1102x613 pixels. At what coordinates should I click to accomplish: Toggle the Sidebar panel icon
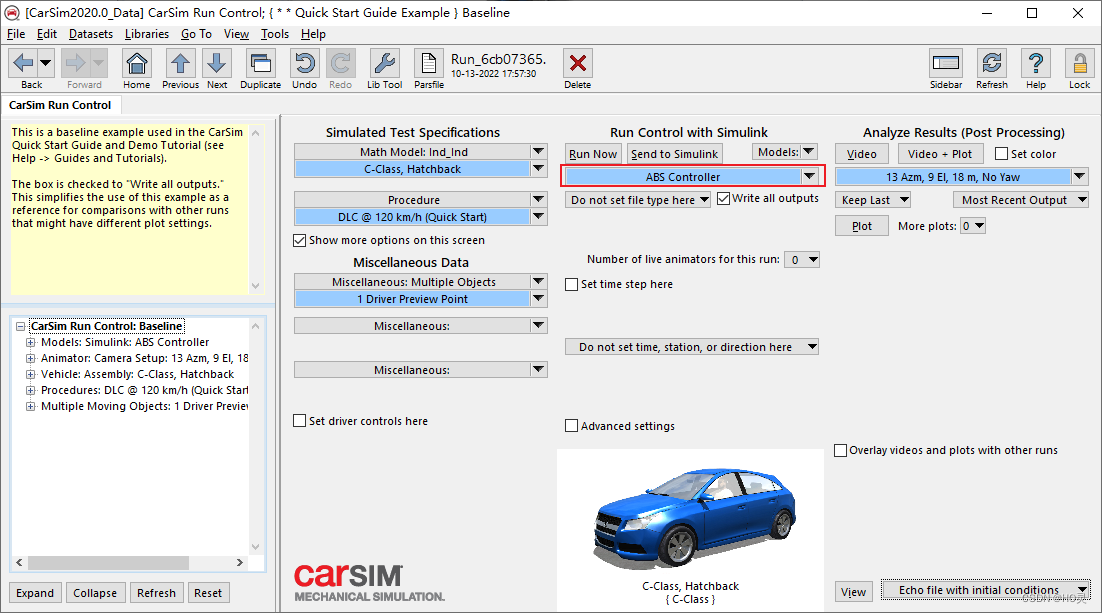point(946,63)
